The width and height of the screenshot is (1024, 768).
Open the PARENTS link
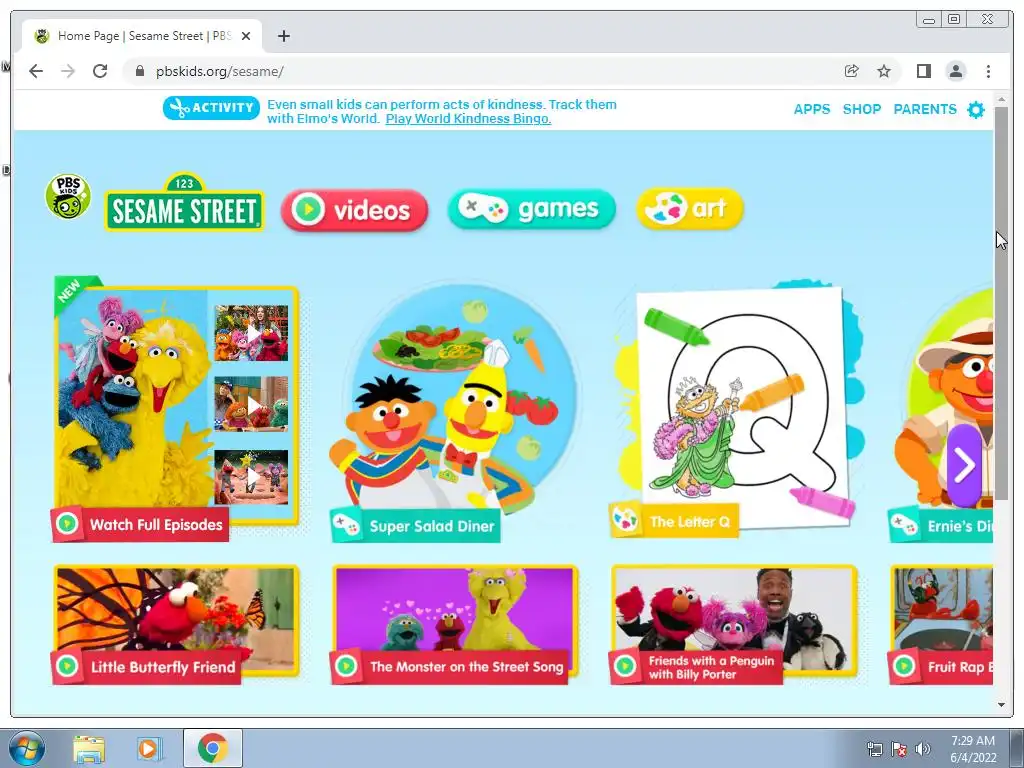[x=925, y=109]
